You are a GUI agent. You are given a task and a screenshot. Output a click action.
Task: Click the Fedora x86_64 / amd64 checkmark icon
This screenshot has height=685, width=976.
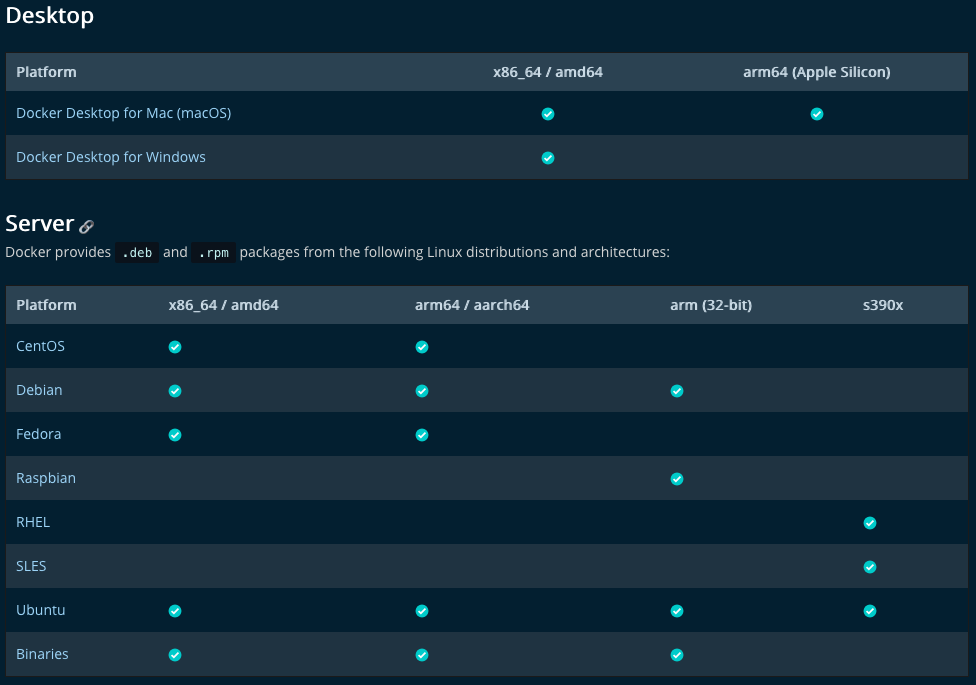[175, 435]
